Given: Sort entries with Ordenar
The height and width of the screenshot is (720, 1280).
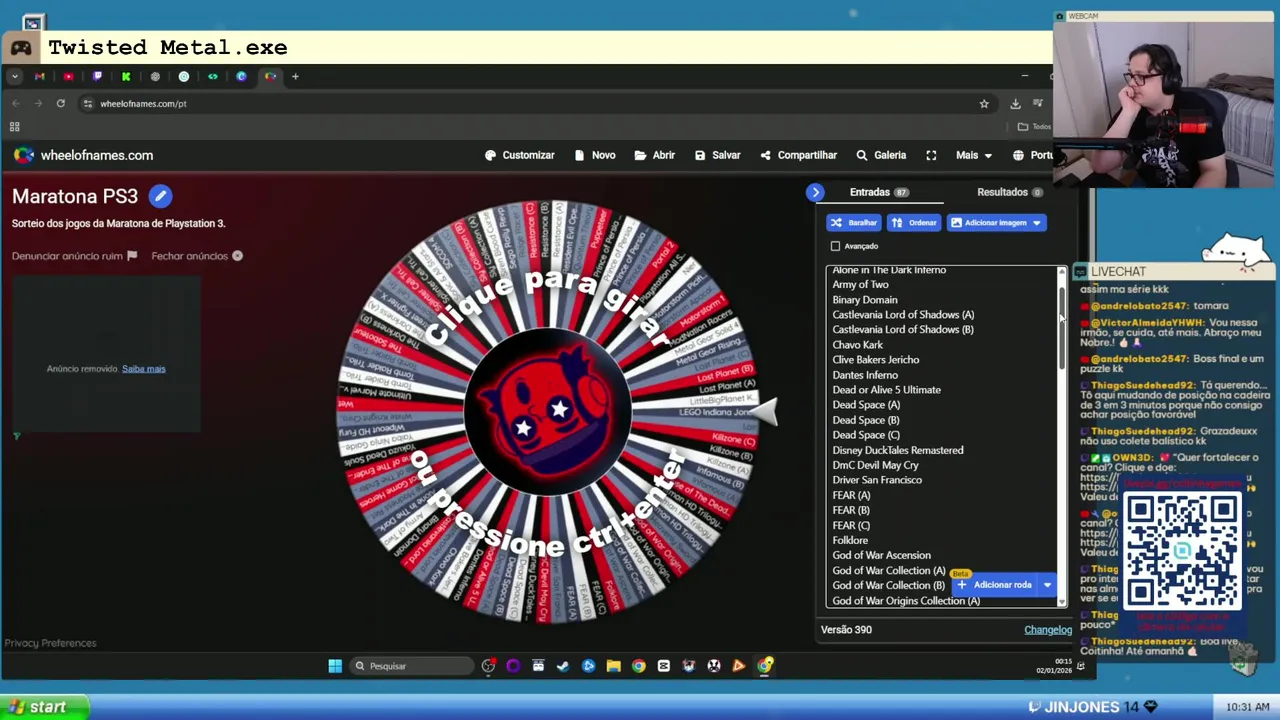Looking at the screenshot, I should tap(914, 223).
